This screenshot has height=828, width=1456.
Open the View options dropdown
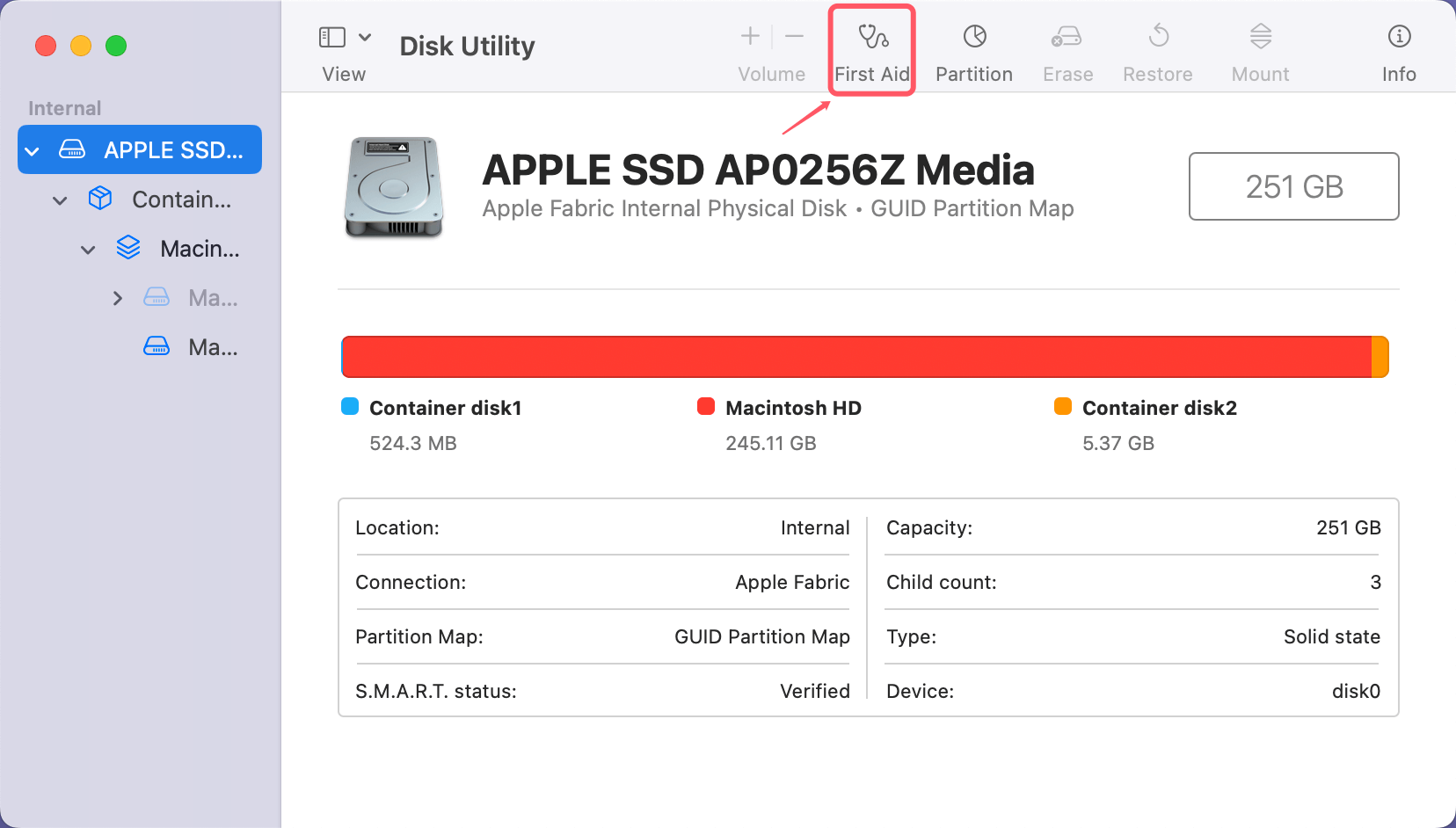364,36
